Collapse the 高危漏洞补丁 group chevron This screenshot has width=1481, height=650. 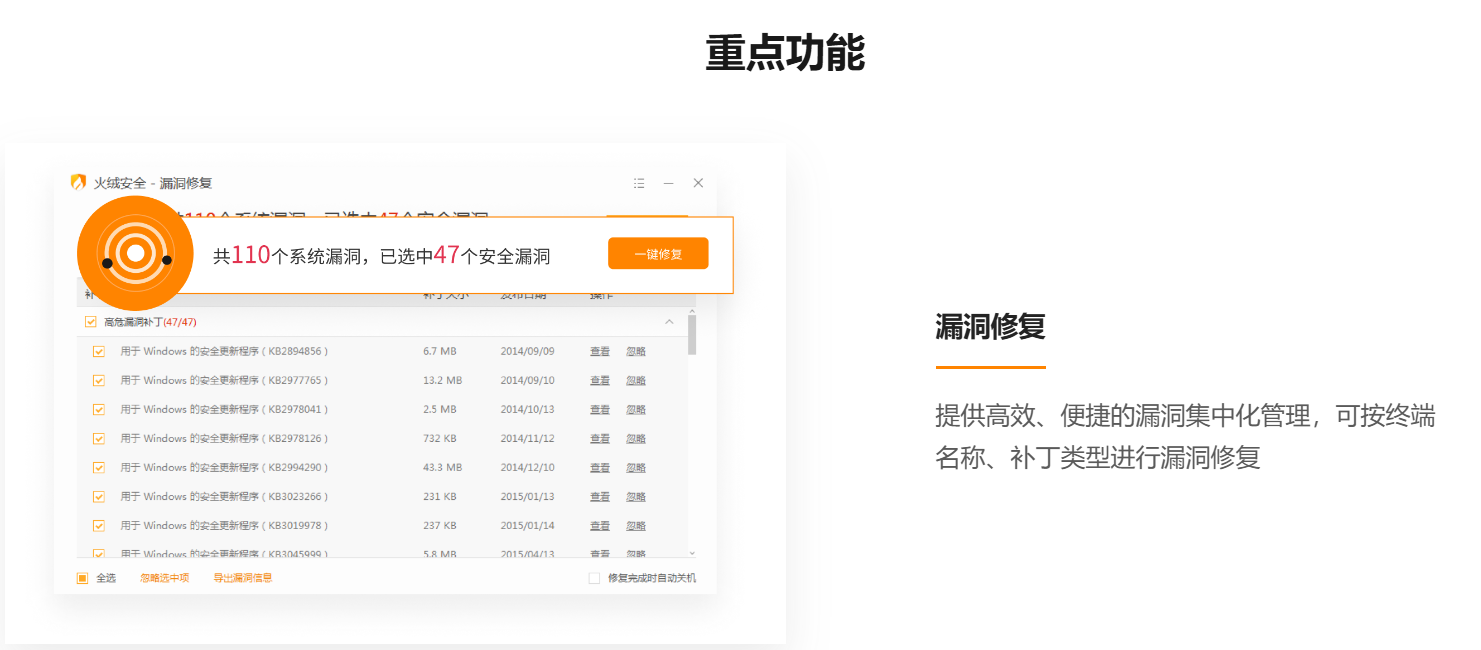click(669, 322)
